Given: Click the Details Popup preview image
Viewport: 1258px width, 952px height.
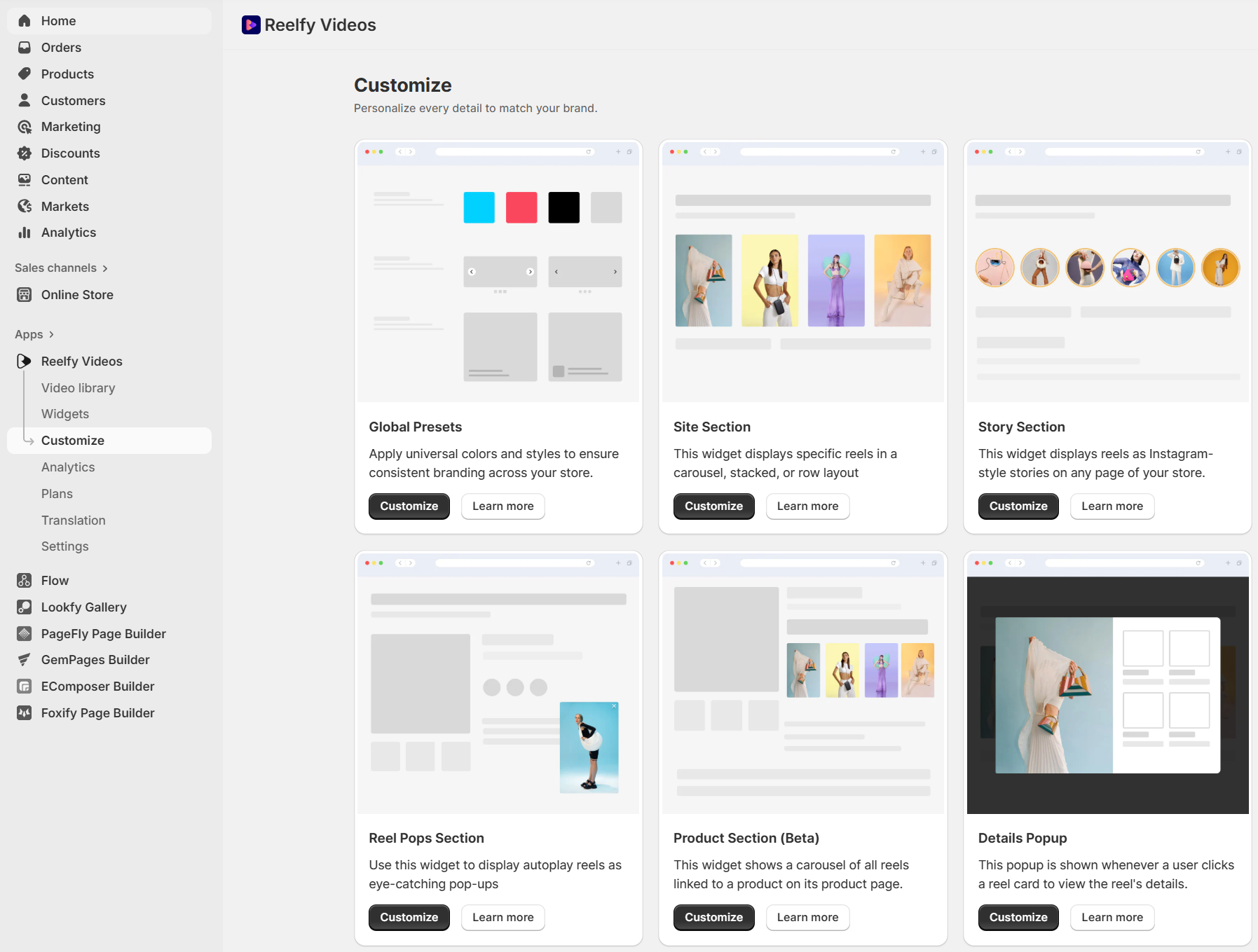Looking at the screenshot, I should 1108,683.
